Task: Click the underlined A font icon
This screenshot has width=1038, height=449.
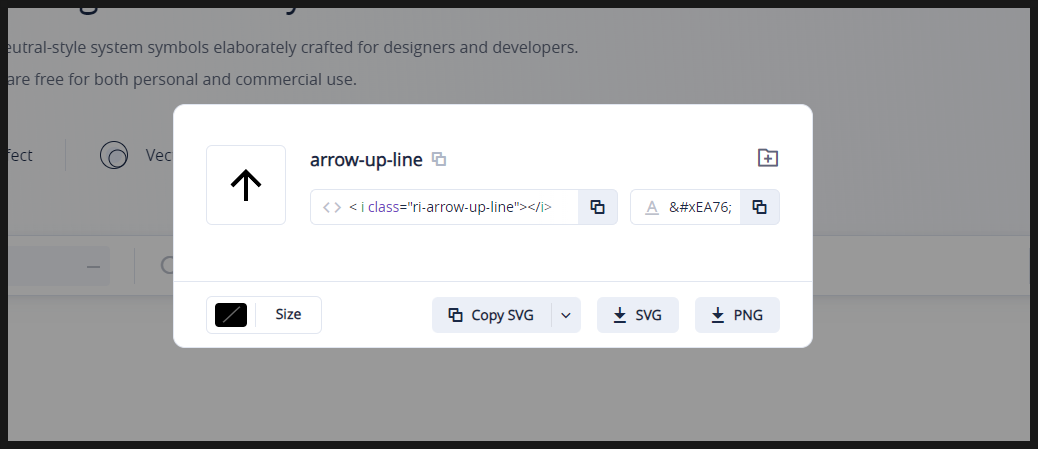Action: click(652, 207)
